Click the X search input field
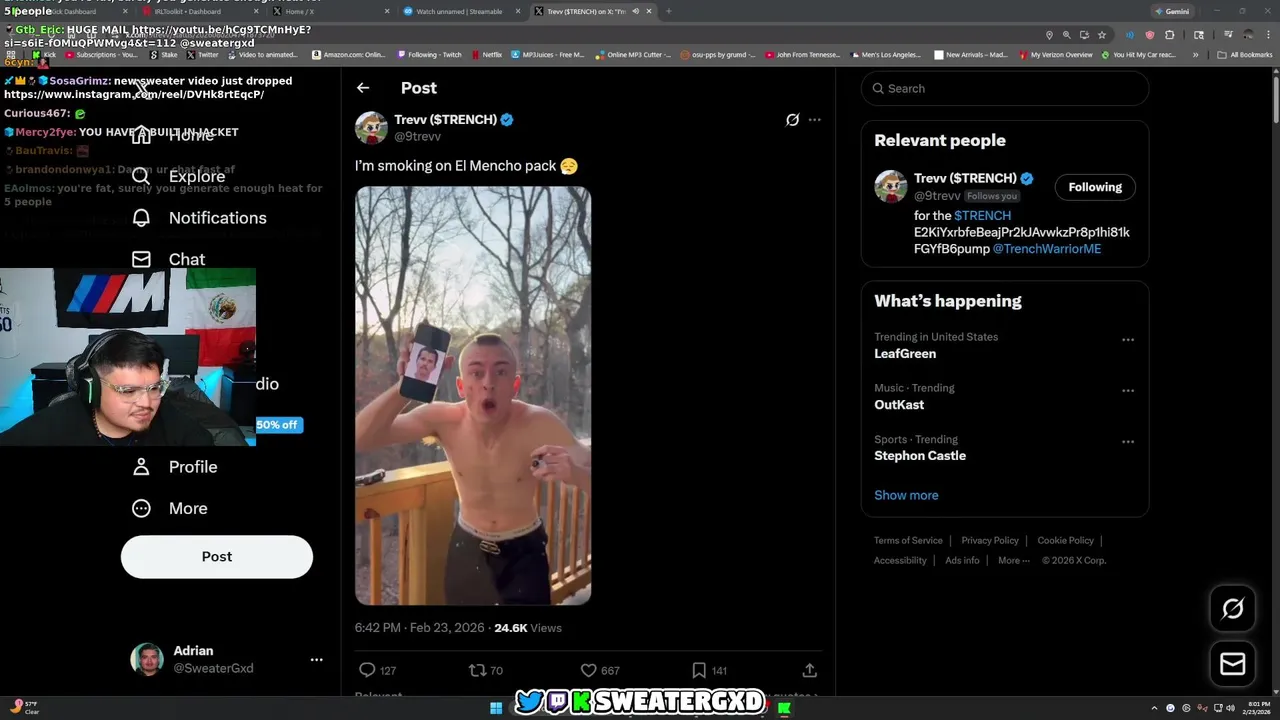1280x720 pixels. [1005, 88]
